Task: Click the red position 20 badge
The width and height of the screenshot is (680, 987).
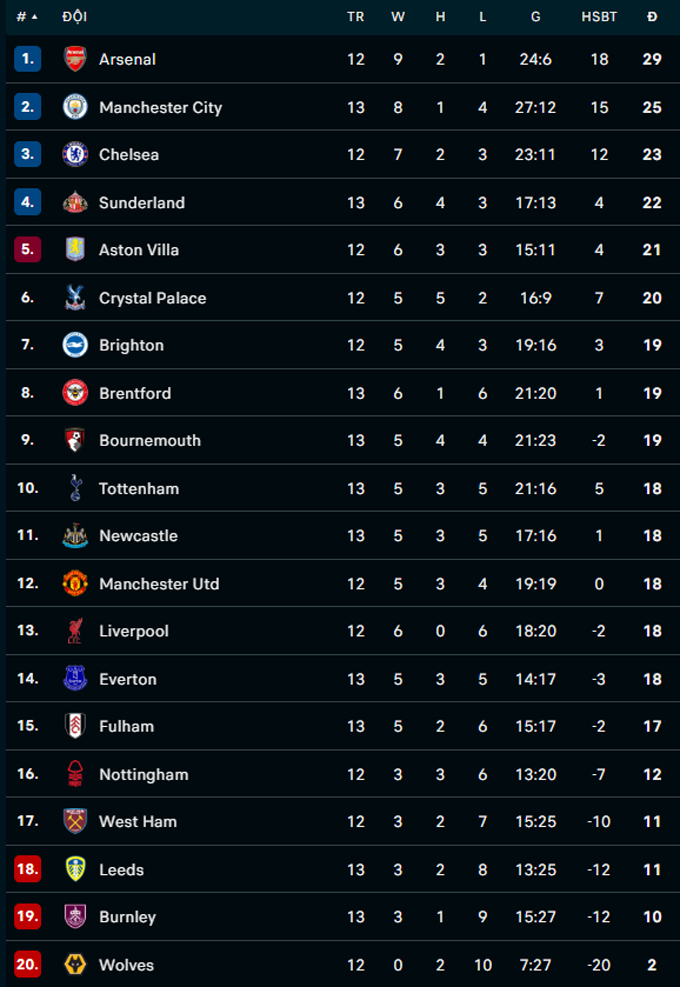Action: pyautogui.click(x=27, y=965)
